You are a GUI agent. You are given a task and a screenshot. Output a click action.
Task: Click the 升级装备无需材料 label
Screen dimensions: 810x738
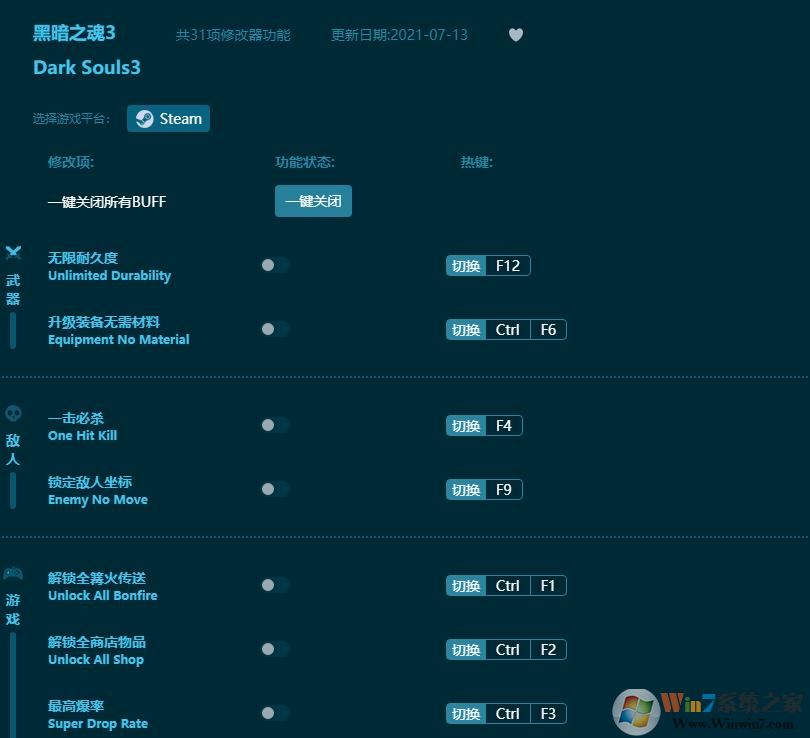[104, 322]
